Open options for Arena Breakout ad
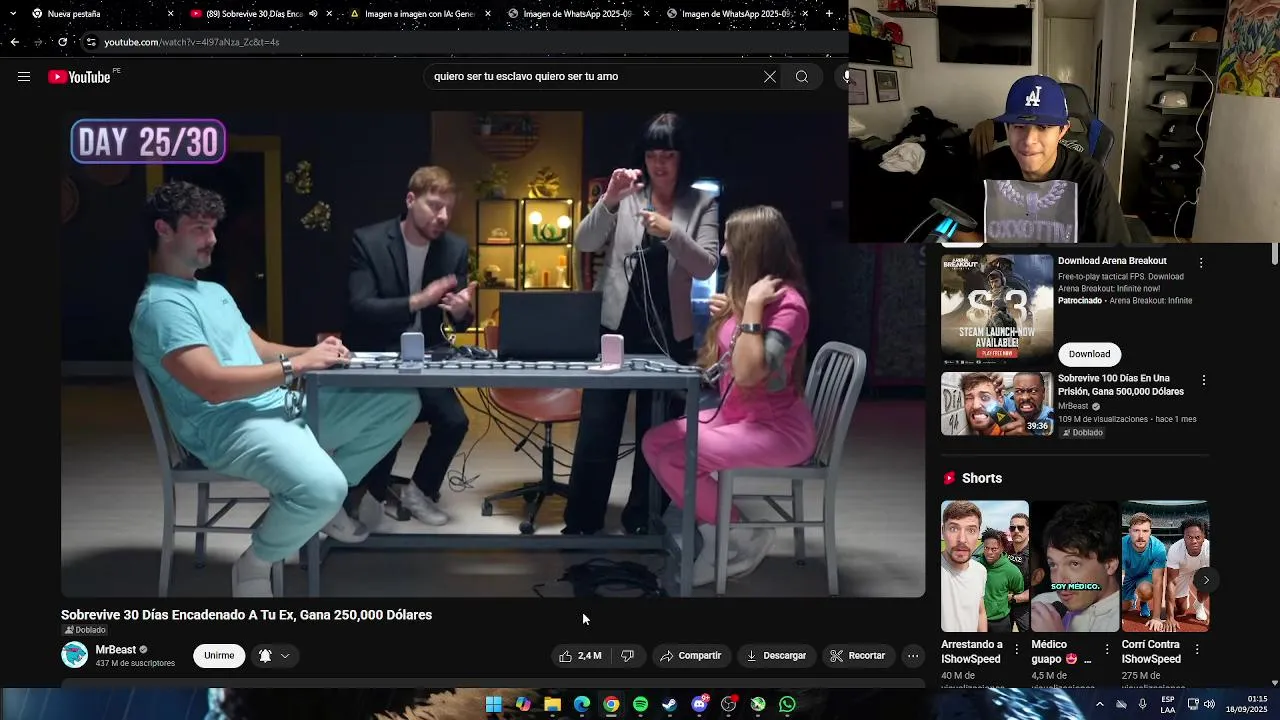1280x720 pixels. (1201, 263)
